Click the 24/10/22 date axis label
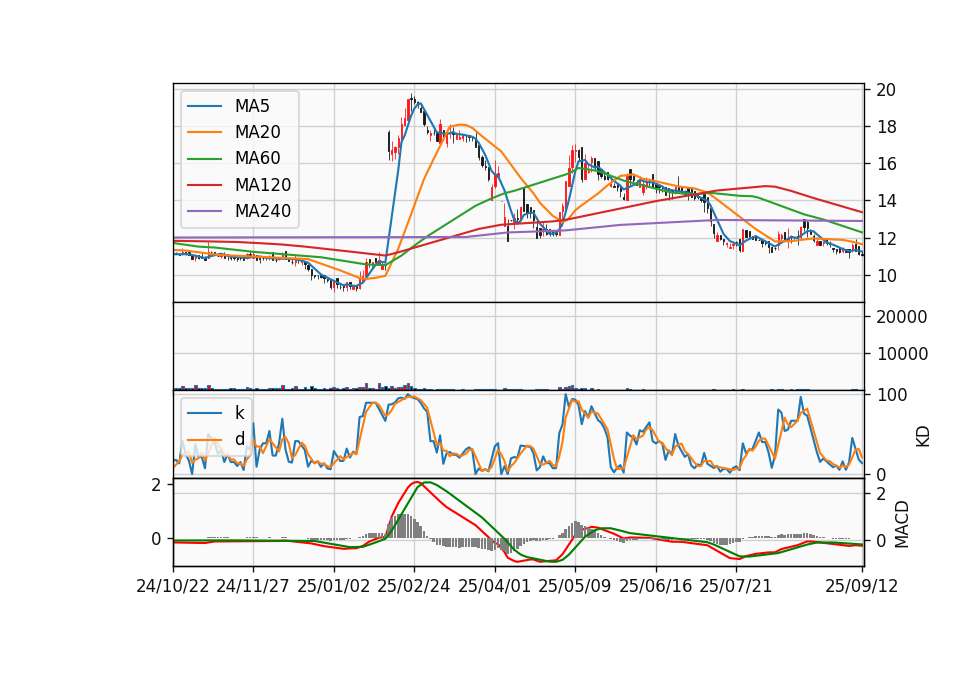Screen dimensions: 960x690 (x=173, y=586)
